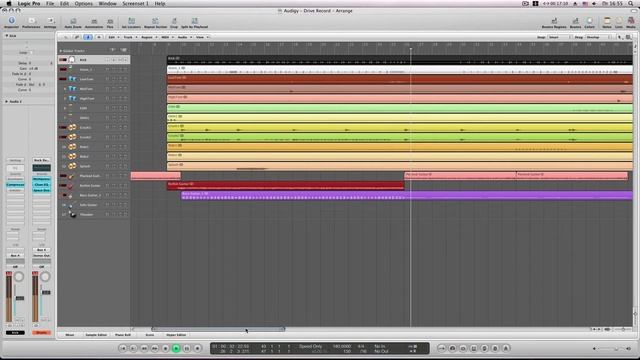
Task: Click the Crop toolbar button
Action: [x=174, y=22]
